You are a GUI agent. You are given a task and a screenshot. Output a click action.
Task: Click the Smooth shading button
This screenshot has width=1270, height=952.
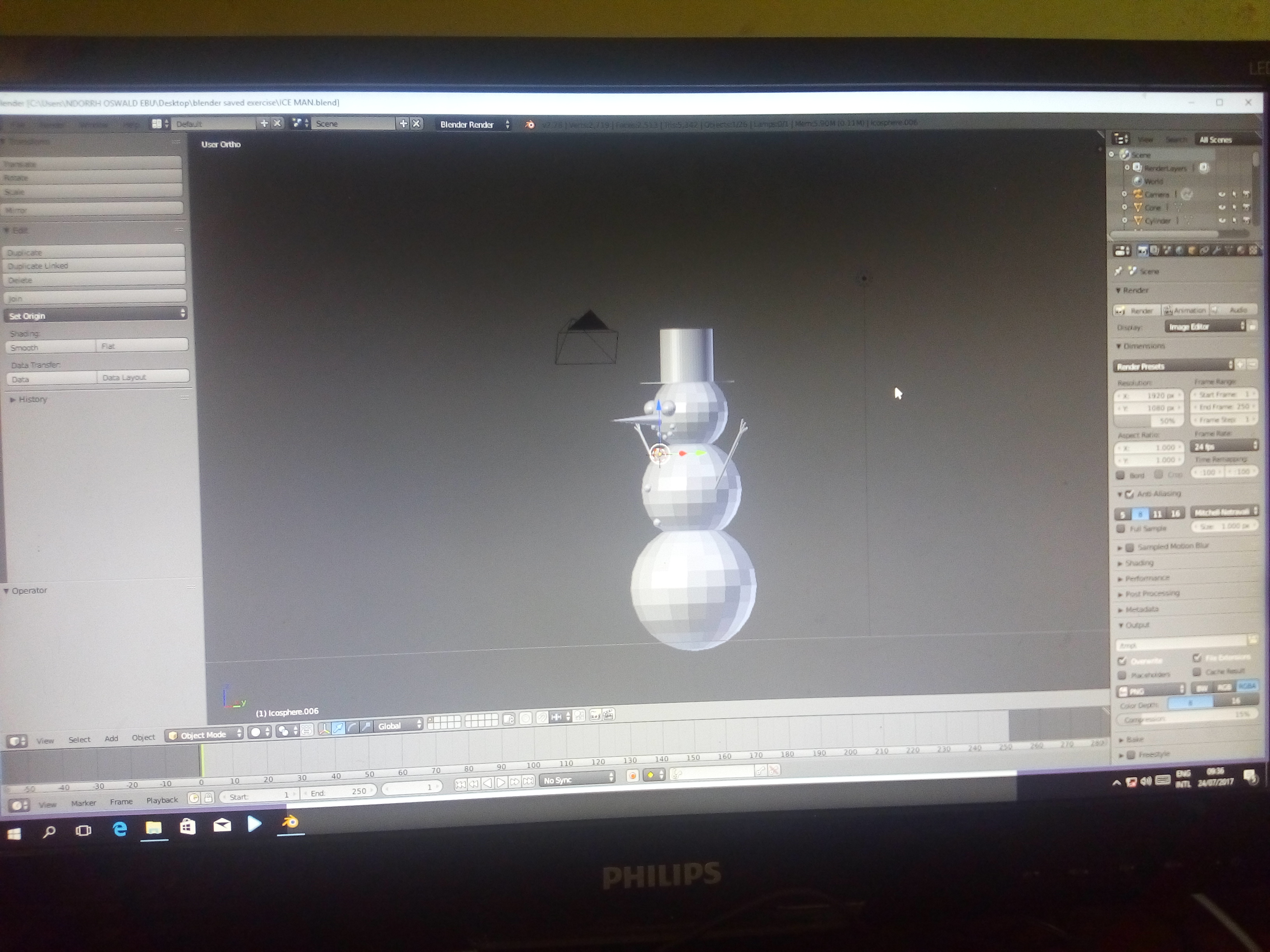[51, 347]
